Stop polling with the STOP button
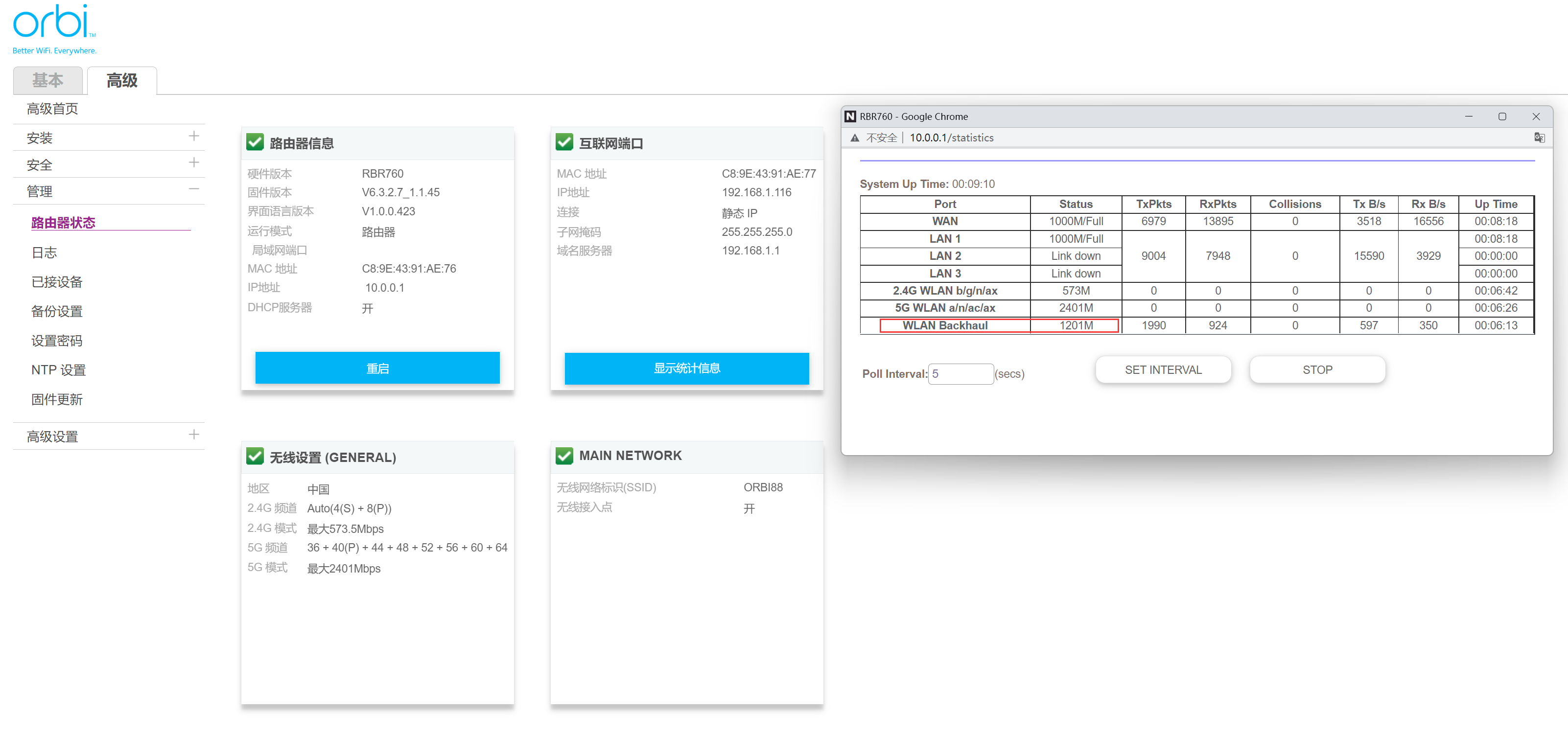Image resolution: width=1568 pixels, height=736 pixels. pos(1317,370)
